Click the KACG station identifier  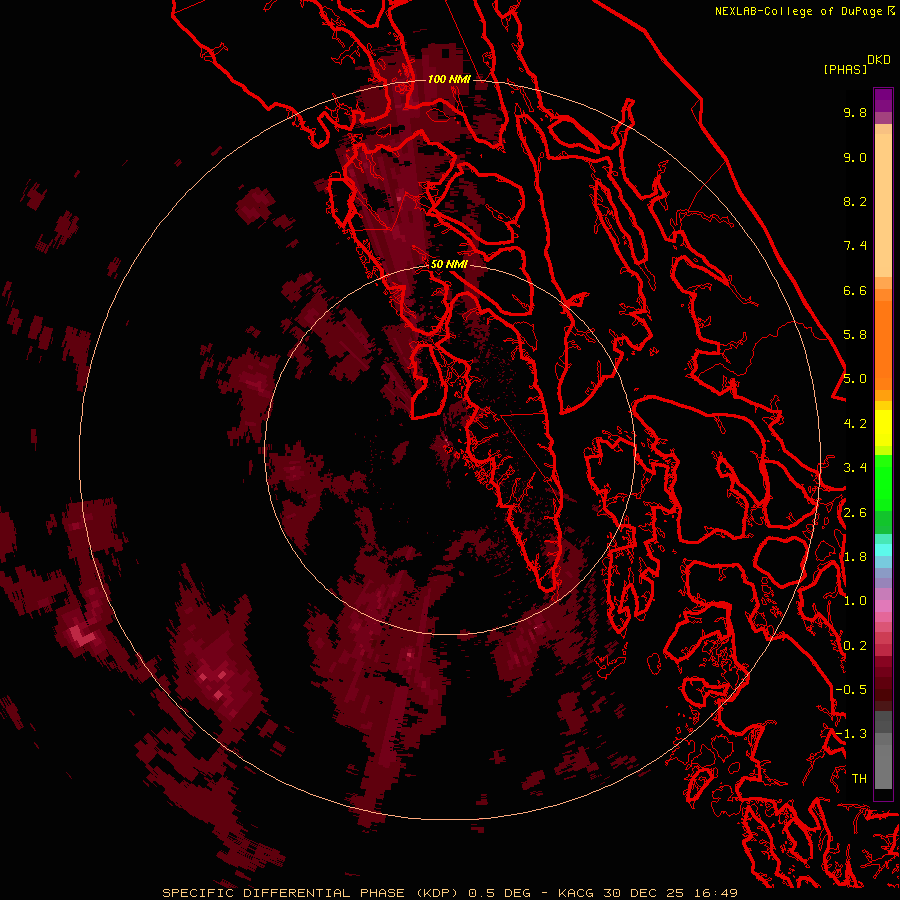point(578,893)
